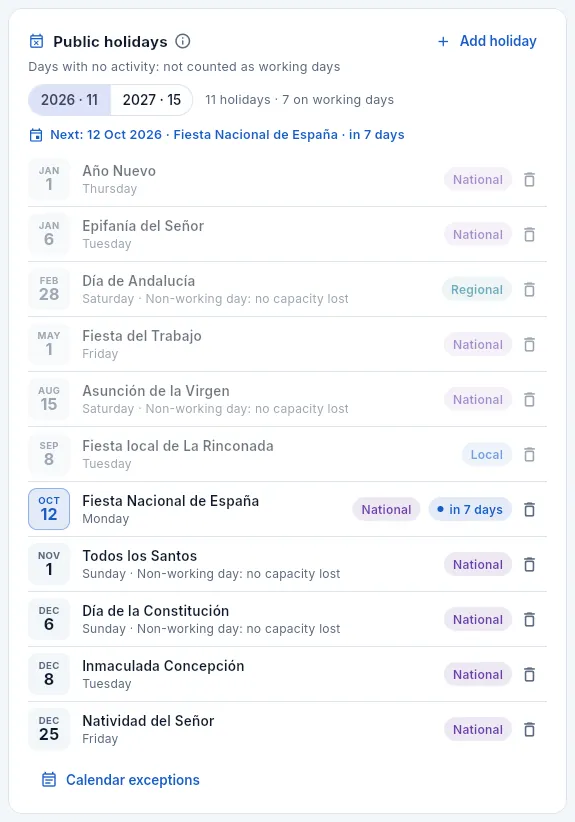This screenshot has width=575, height=822.
Task: Remove the Inmaculada Concepción holiday
Action: pyautogui.click(x=529, y=675)
